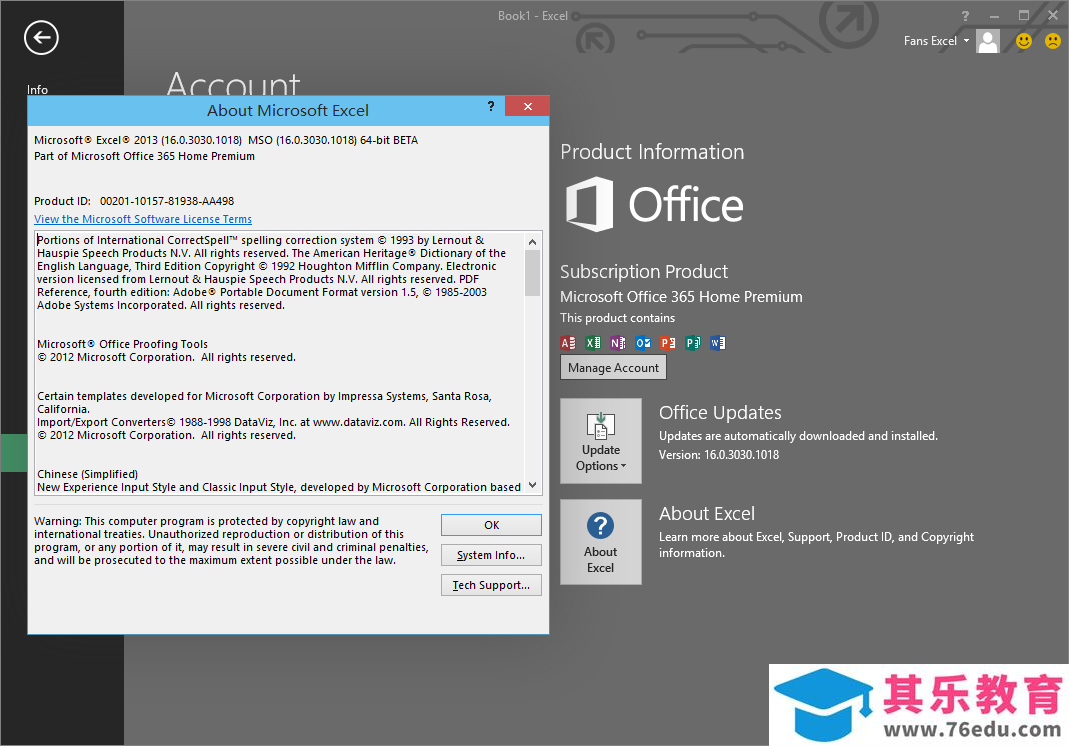Click the Access app icon

click(x=568, y=343)
